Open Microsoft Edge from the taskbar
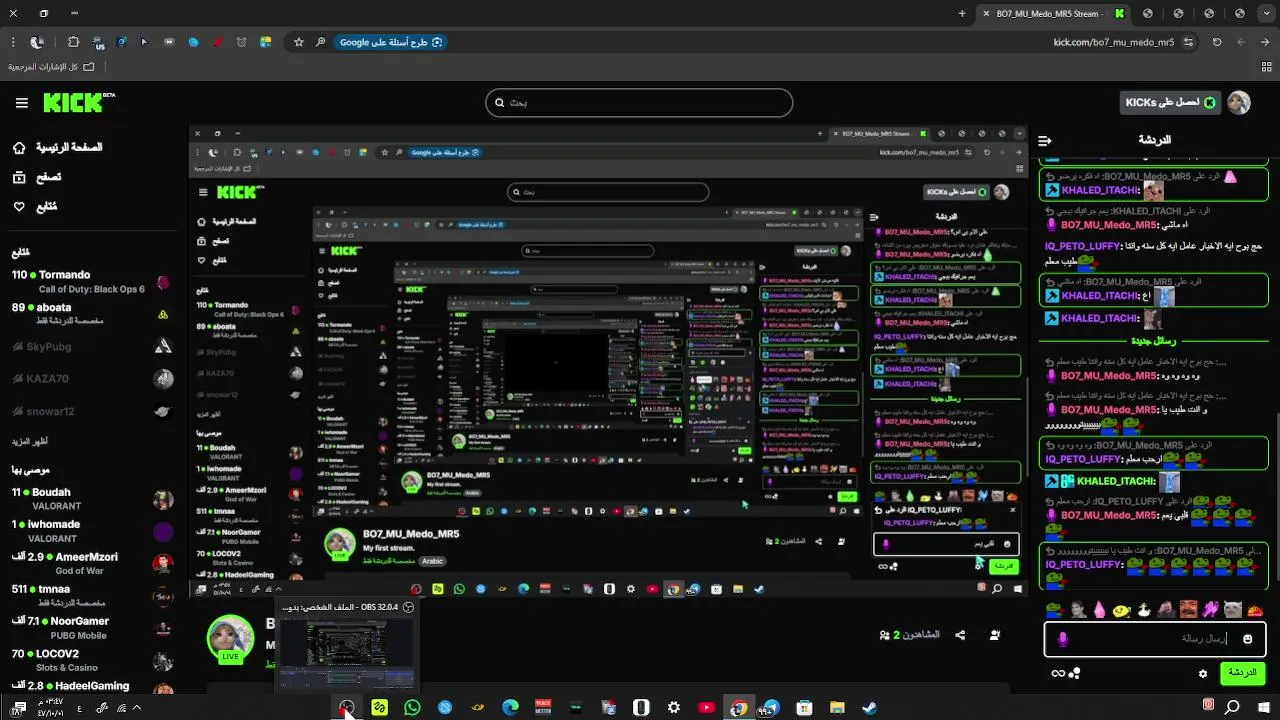Image resolution: width=1280 pixels, height=720 pixels. (510, 708)
